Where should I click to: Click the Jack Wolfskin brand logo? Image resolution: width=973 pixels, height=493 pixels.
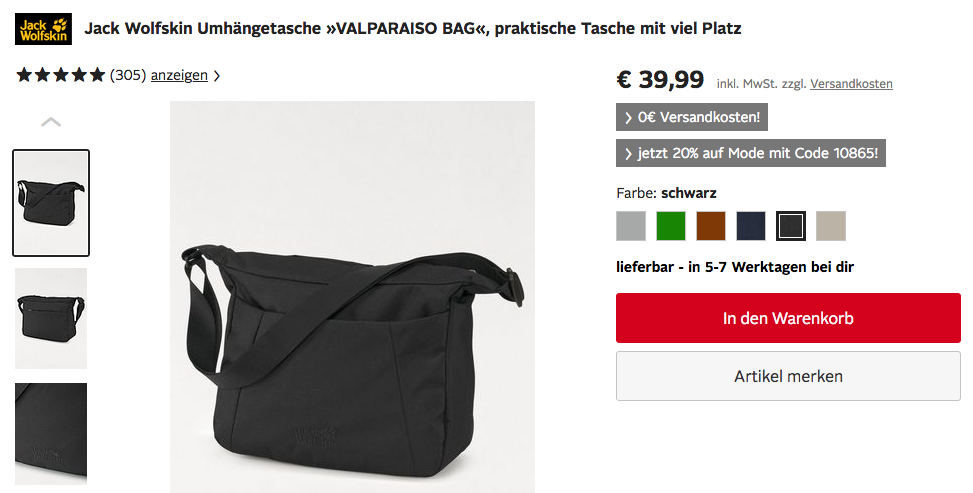43,29
